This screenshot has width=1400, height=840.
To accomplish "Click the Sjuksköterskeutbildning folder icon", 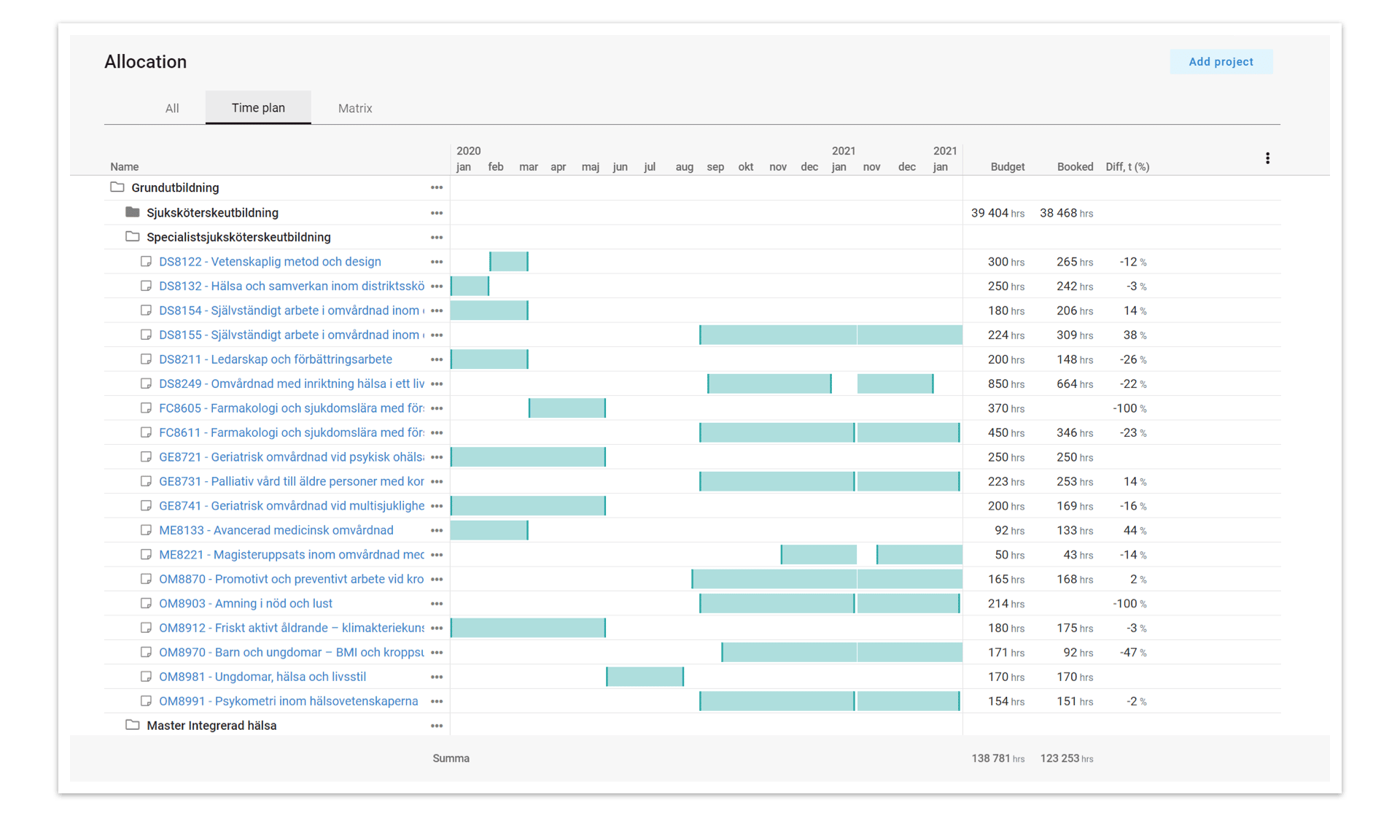I will coord(132,212).
